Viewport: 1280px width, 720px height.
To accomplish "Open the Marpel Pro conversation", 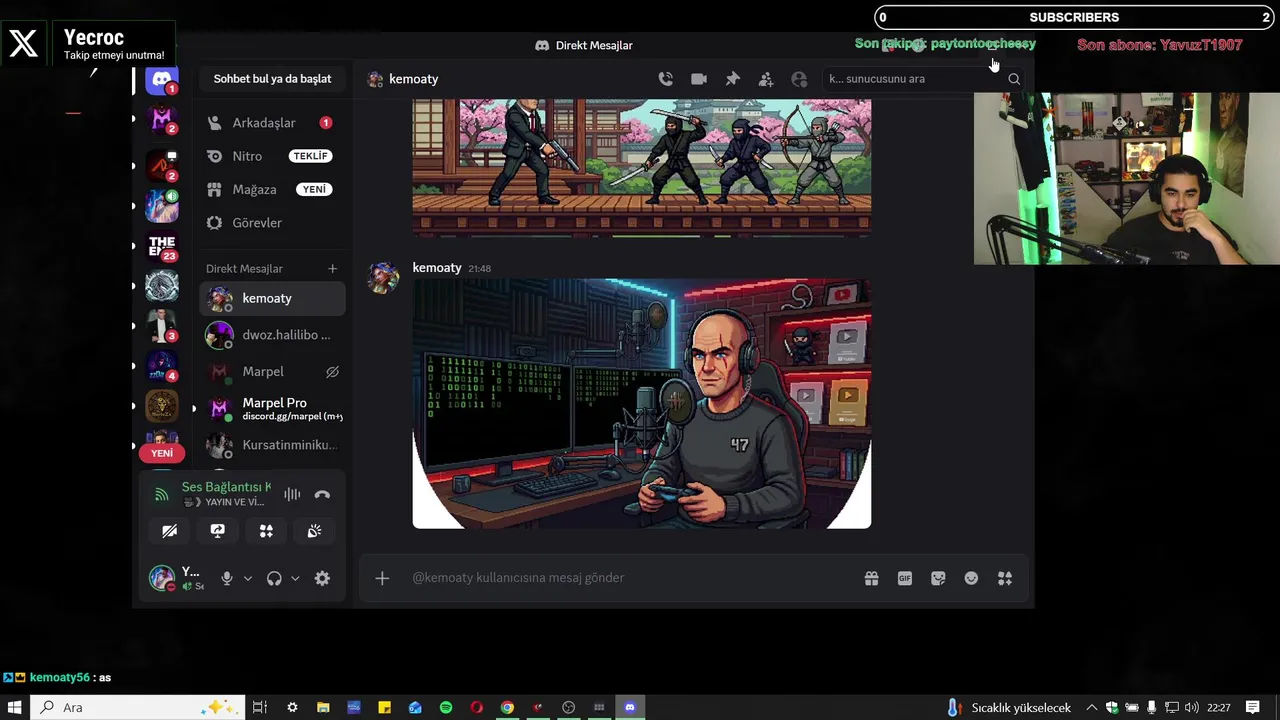I will pyautogui.click(x=272, y=408).
